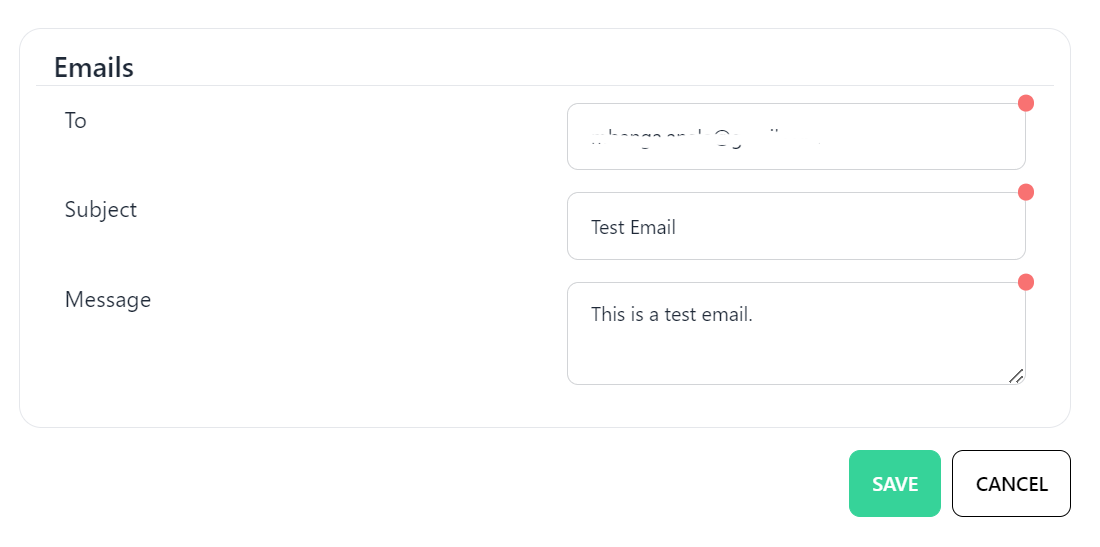Click the red indicator dot on Message field
Image resolution: width=1100 pixels, height=547 pixels.
coord(1025,282)
